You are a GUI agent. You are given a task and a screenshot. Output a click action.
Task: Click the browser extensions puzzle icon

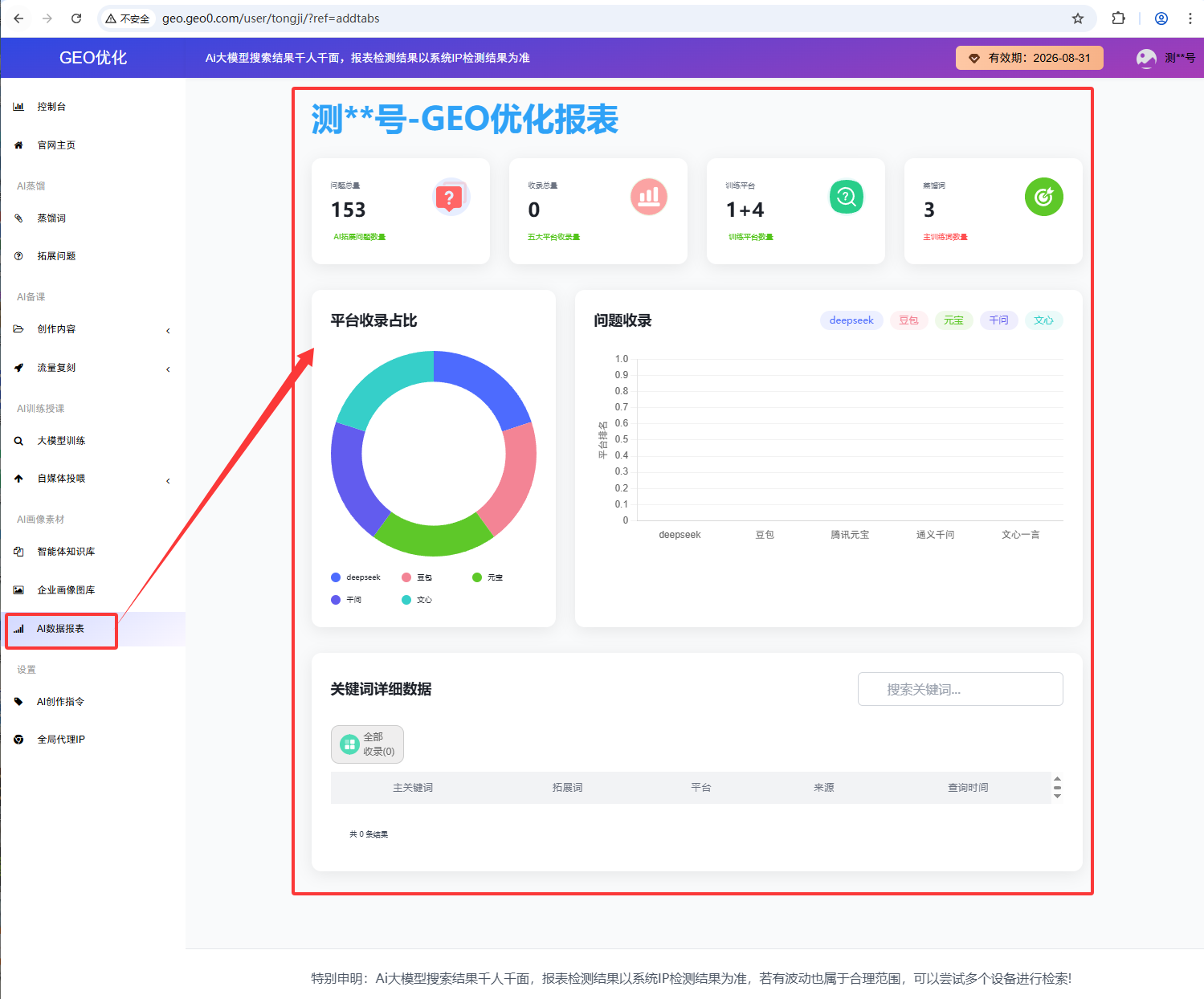coord(1118,18)
